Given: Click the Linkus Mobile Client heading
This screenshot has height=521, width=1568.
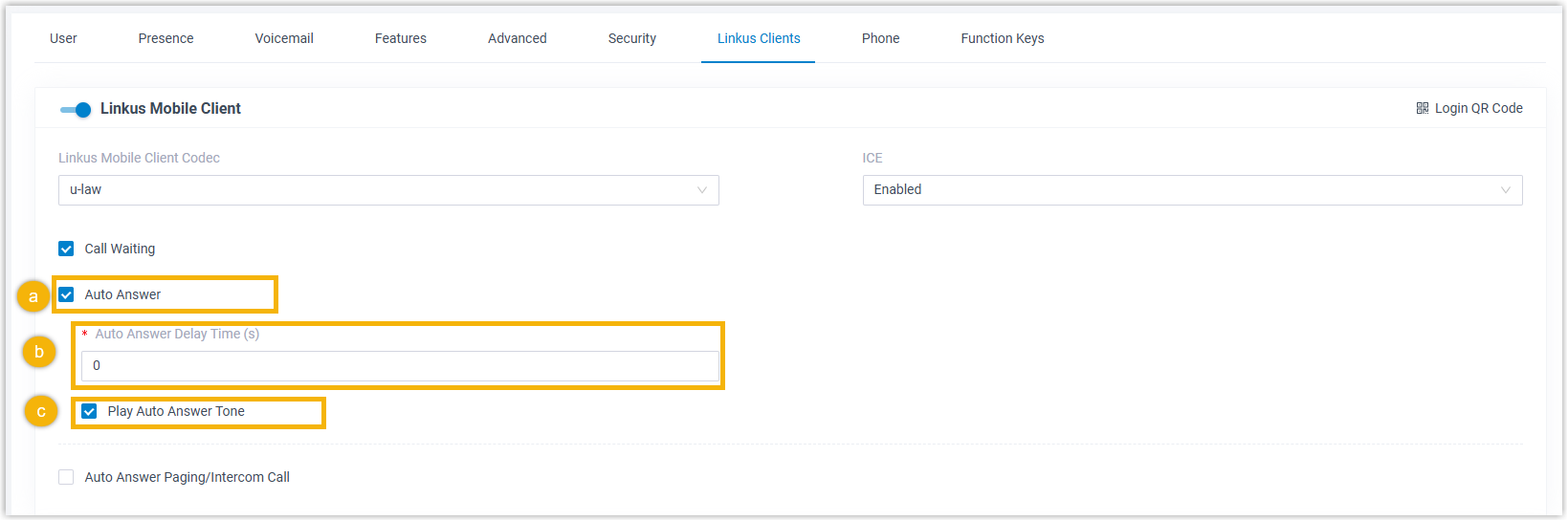Looking at the screenshot, I should 170,109.
